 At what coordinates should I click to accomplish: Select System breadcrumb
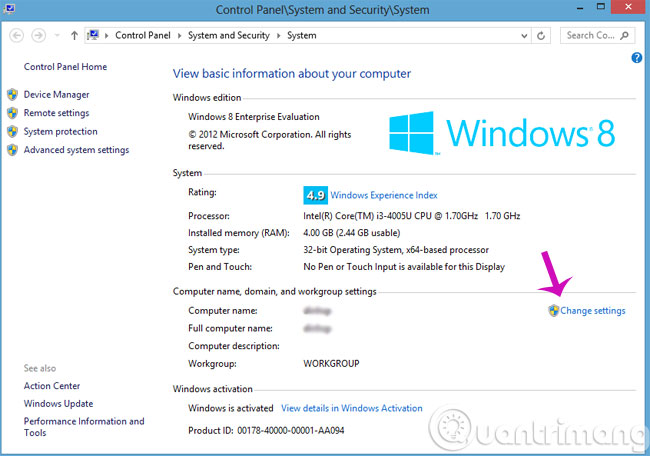[301, 36]
